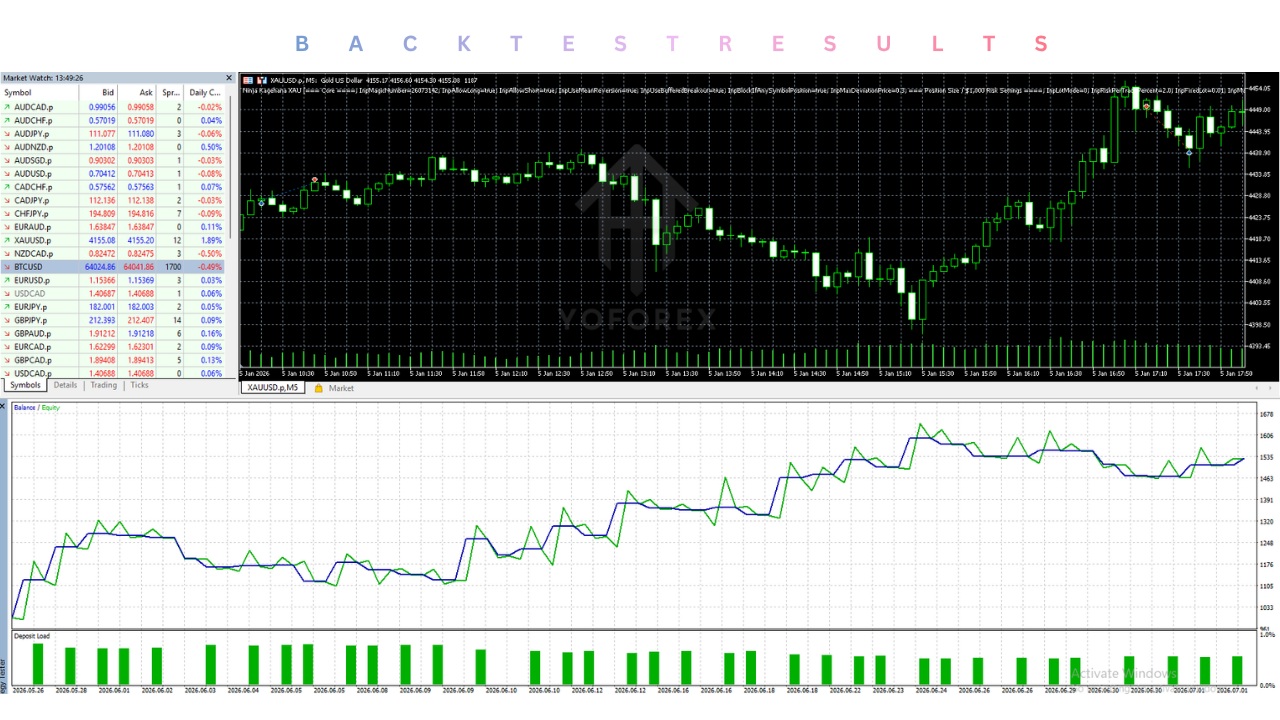Click the down-arrow icon beside BTCUSD
Viewport: 1280px width, 720px height.
pyautogui.click(x=7, y=267)
